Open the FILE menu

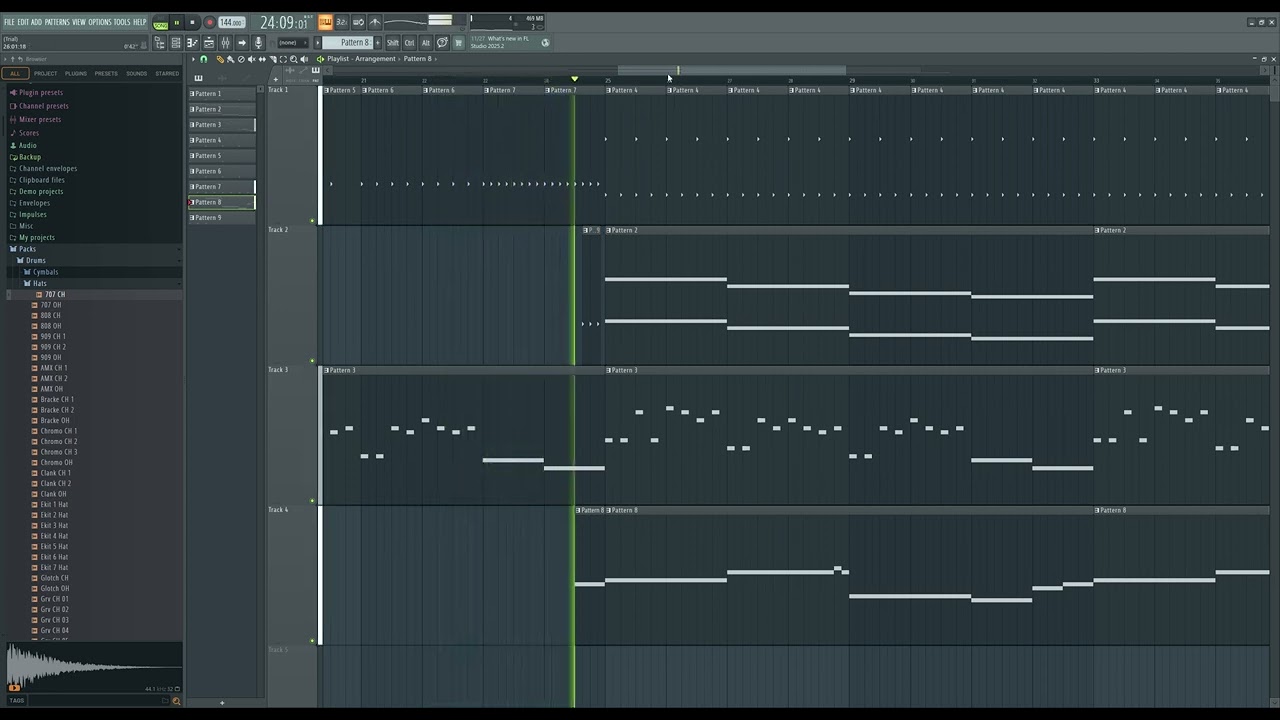[x=9, y=22]
